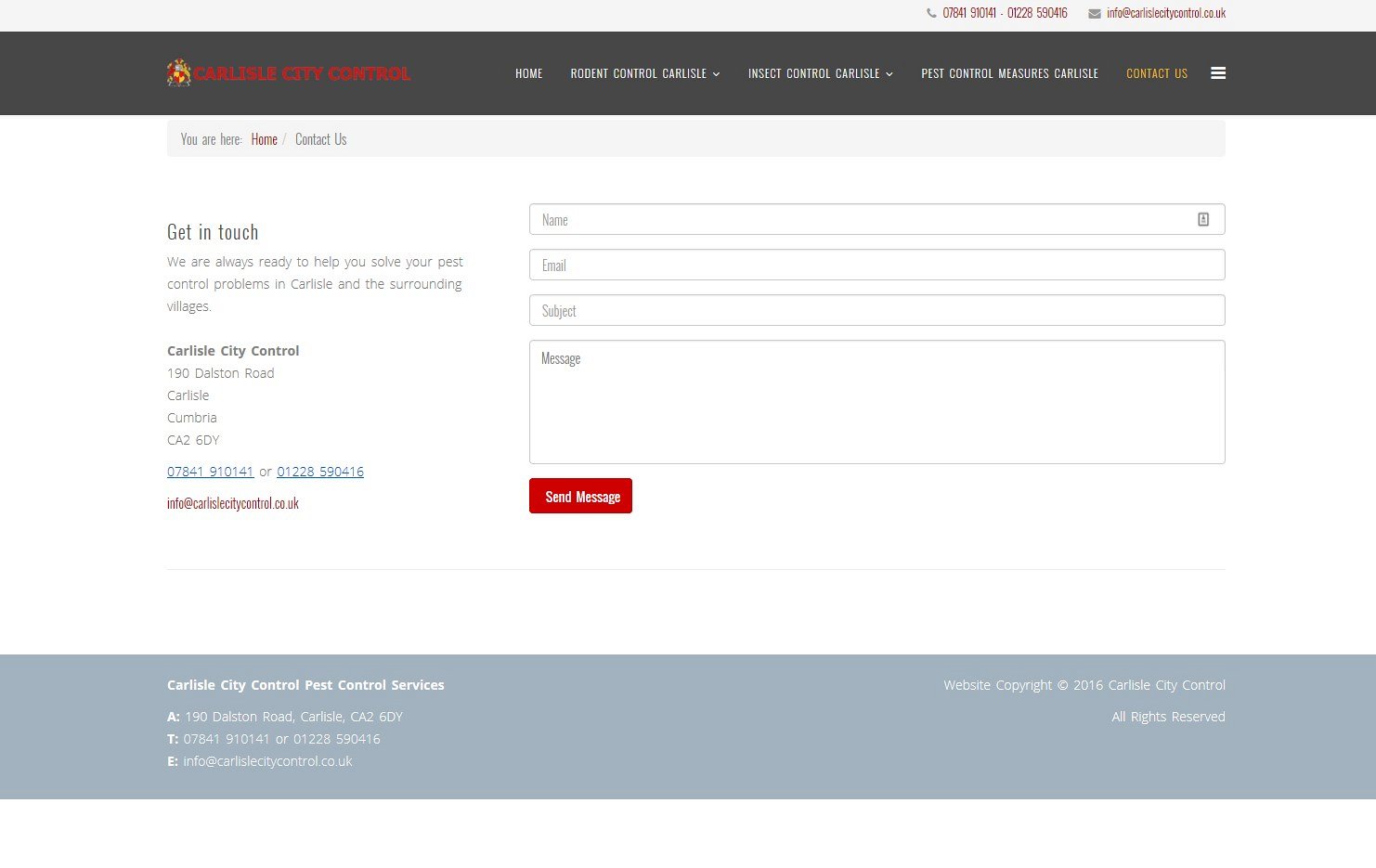Image resolution: width=1376 pixels, height=868 pixels.
Task: Select Contact Us in navigation bar
Action: [x=1156, y=73]
